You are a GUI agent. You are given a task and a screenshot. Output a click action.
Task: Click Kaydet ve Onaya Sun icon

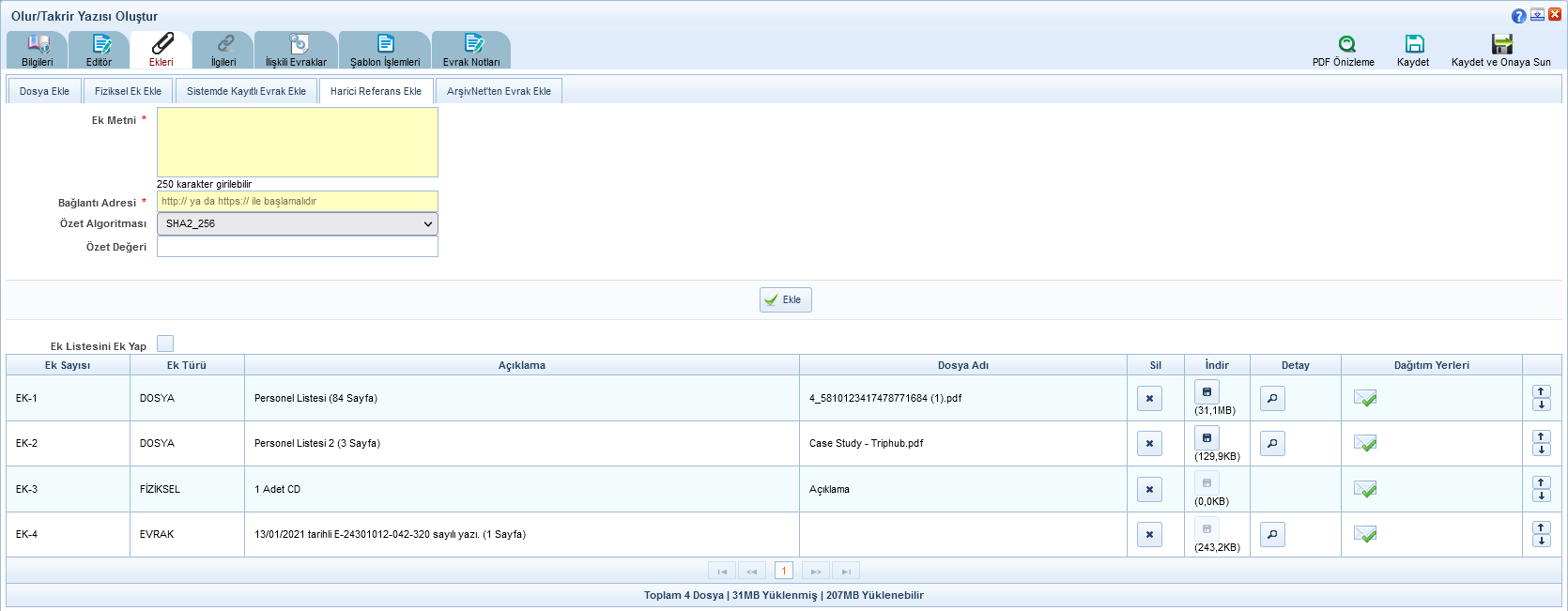(x=1501, y=44)
